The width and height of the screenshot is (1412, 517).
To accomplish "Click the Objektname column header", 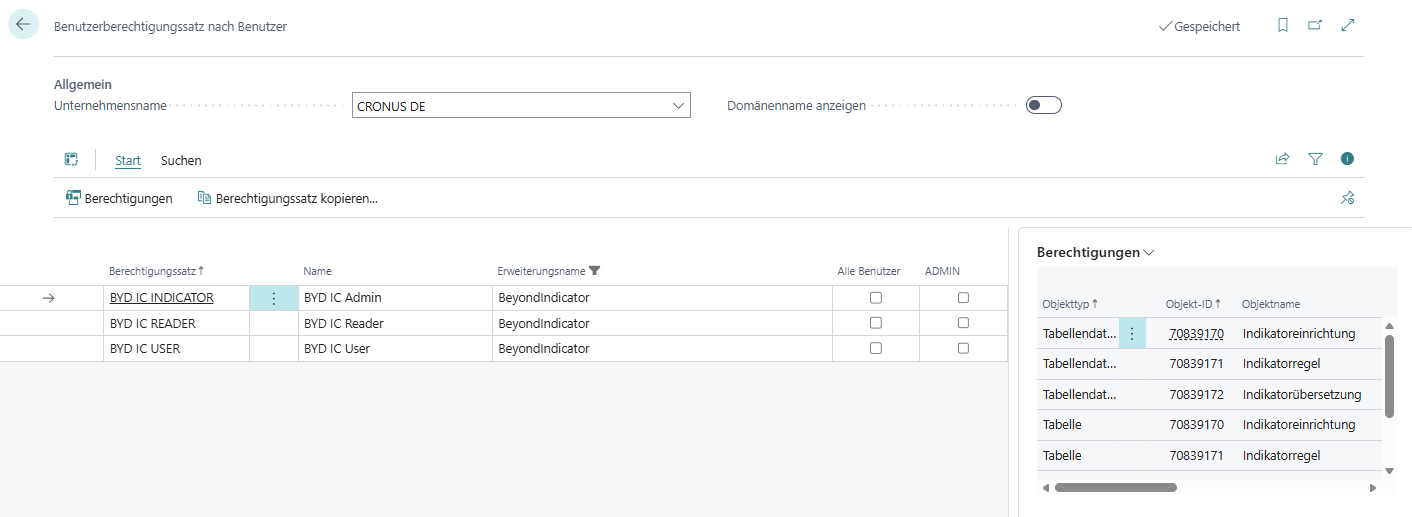I will tap(1271, 304).
